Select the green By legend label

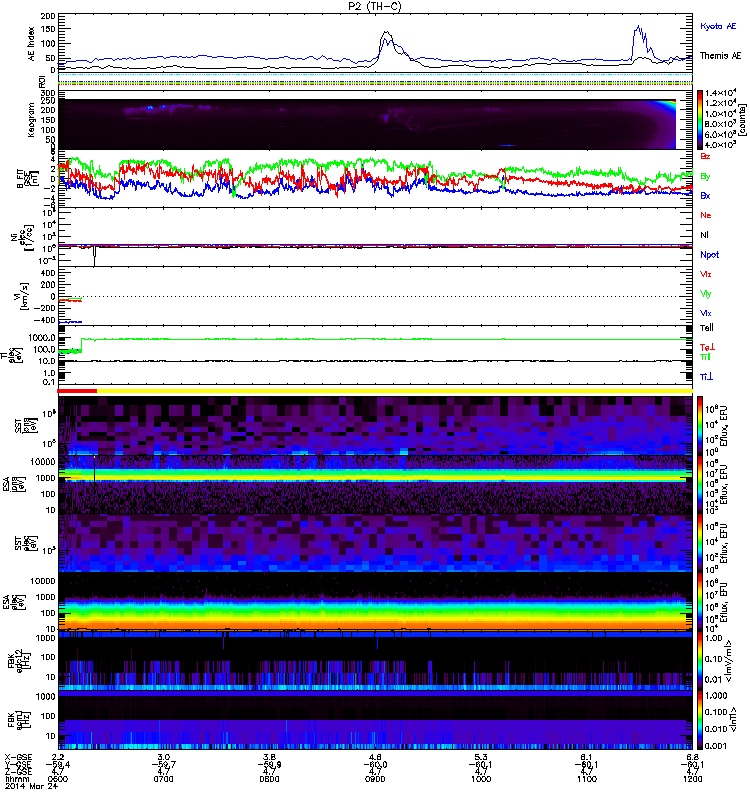tap(707, 176)
